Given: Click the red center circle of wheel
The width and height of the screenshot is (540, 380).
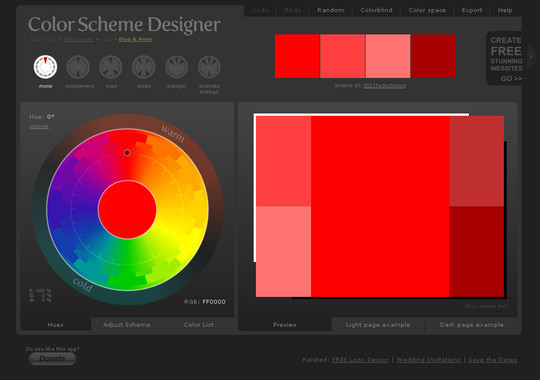Looking at the screenshot, I should (127, 209).
